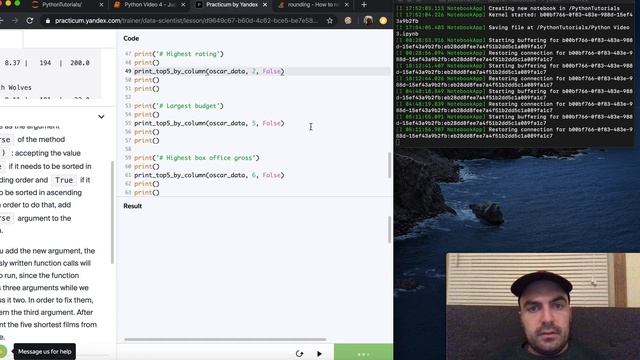
Task: Click the round gray extension icon
Action: [348, 20]
